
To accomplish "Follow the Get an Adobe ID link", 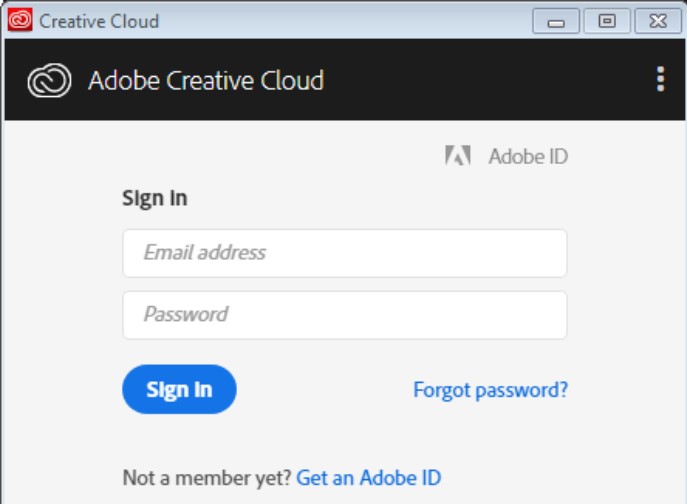I will [368, 477].
